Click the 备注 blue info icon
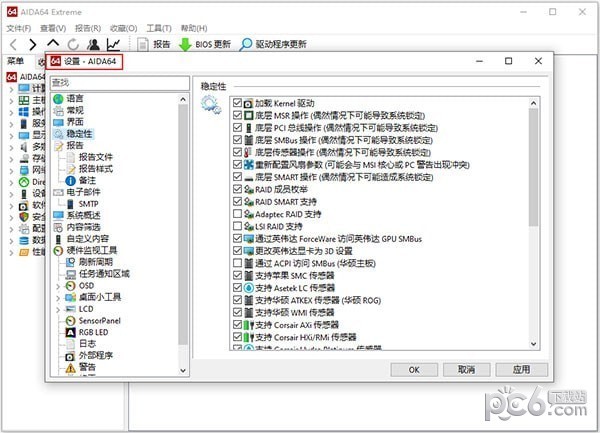The height and width of the screenshot is (433, 600). coord(70,181)
